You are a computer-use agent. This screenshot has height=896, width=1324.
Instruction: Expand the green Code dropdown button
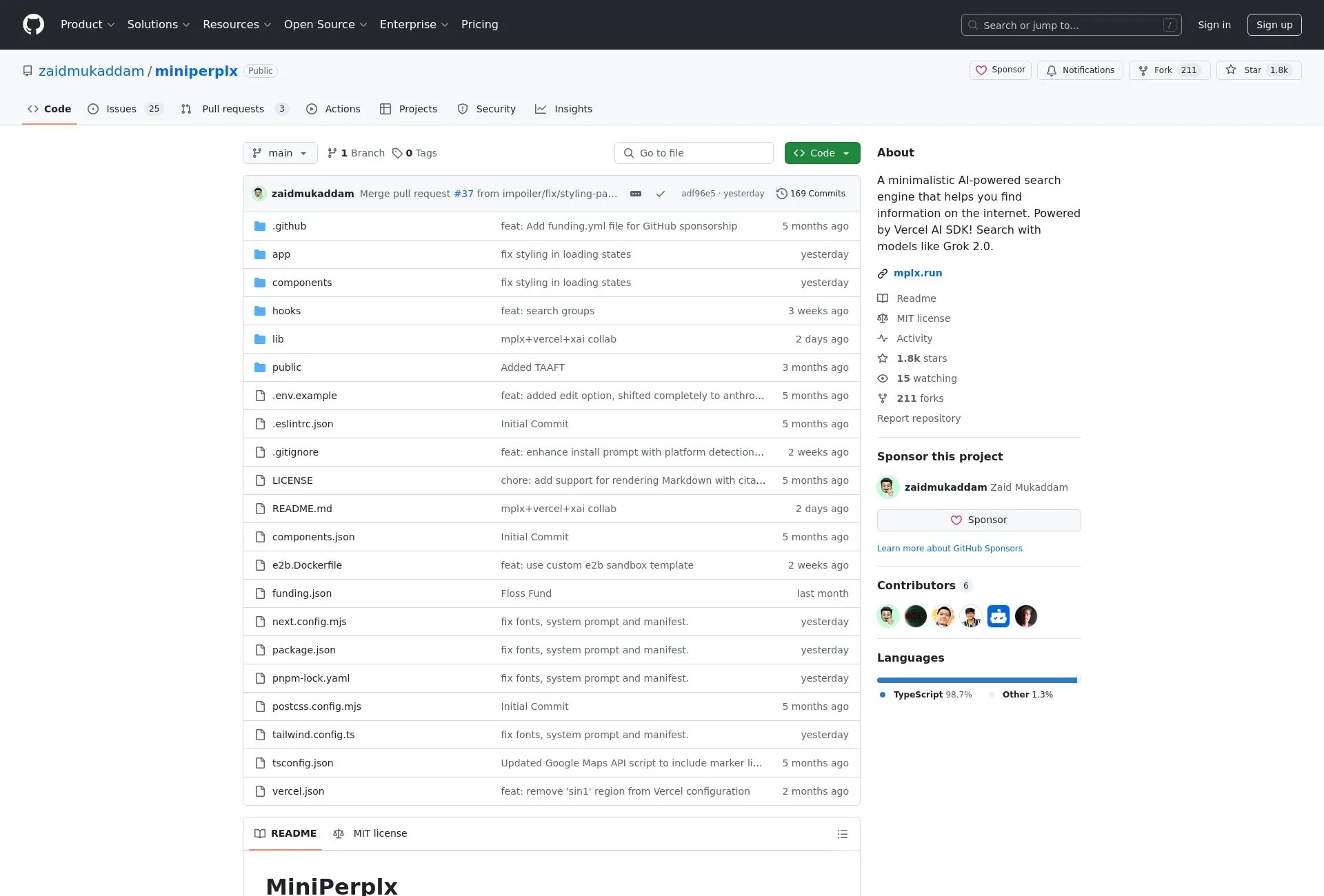(x=822, y=153)
